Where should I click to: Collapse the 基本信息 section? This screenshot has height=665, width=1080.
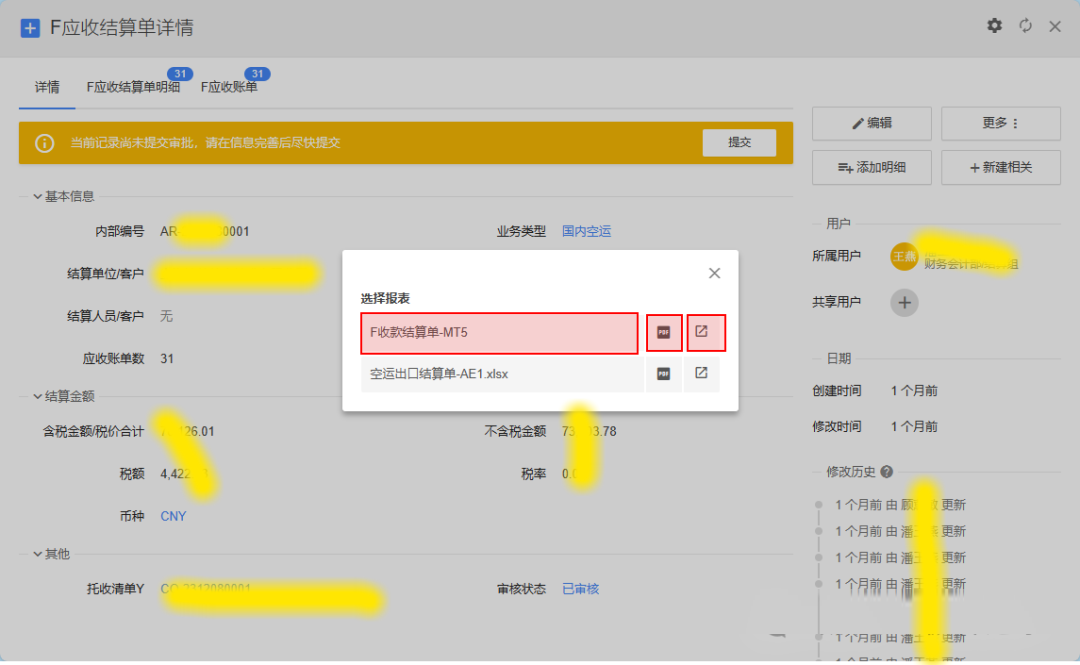coord(38,197)
